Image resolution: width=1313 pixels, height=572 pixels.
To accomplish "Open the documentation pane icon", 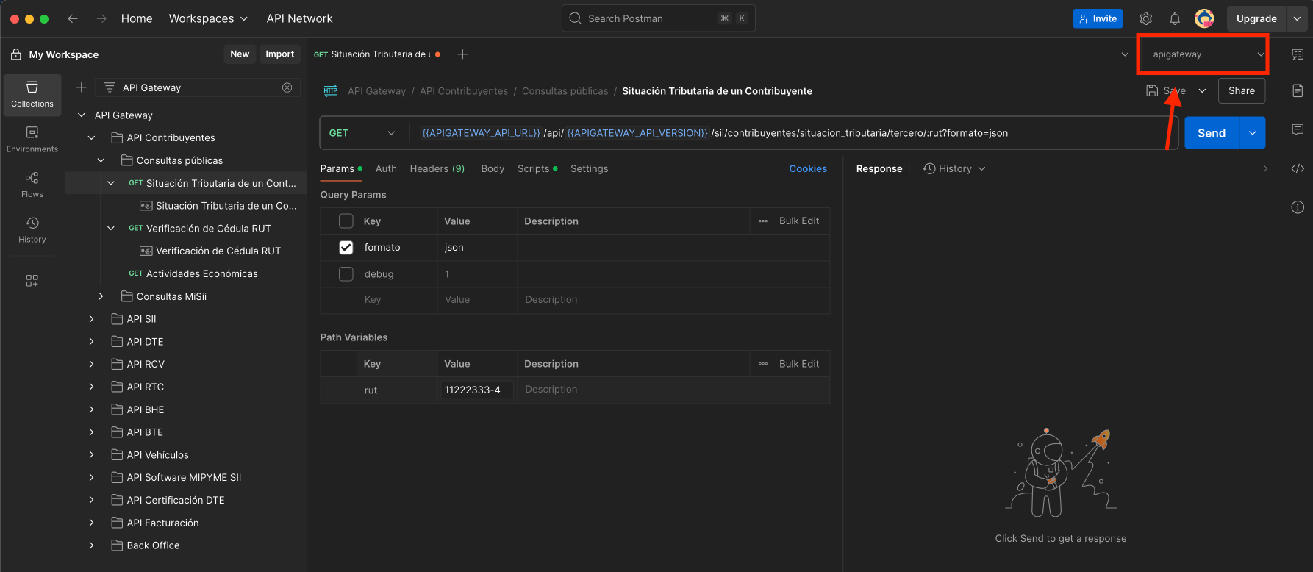I will (1297, 91).
